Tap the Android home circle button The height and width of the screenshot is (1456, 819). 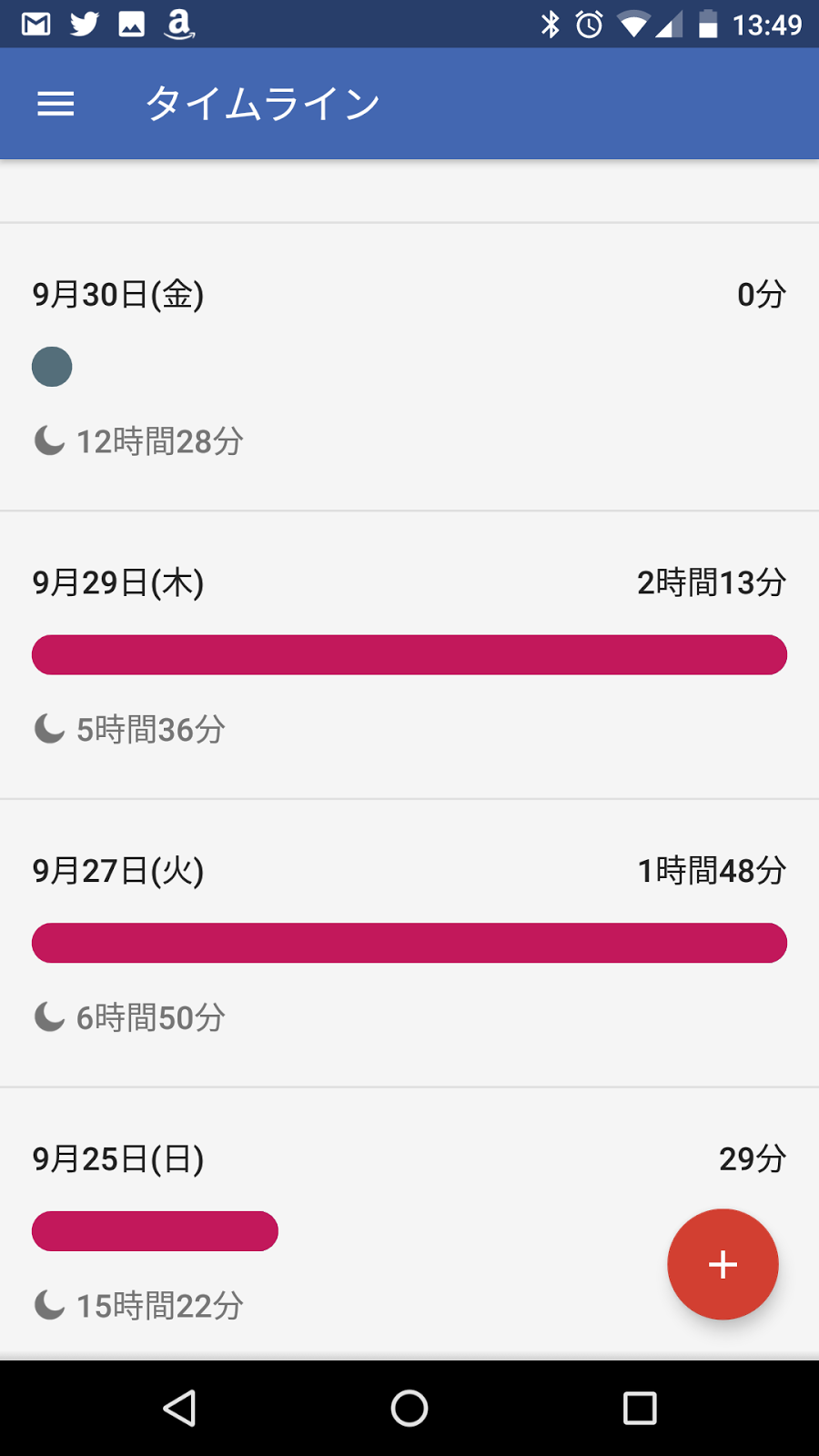tap(409, 1408)
